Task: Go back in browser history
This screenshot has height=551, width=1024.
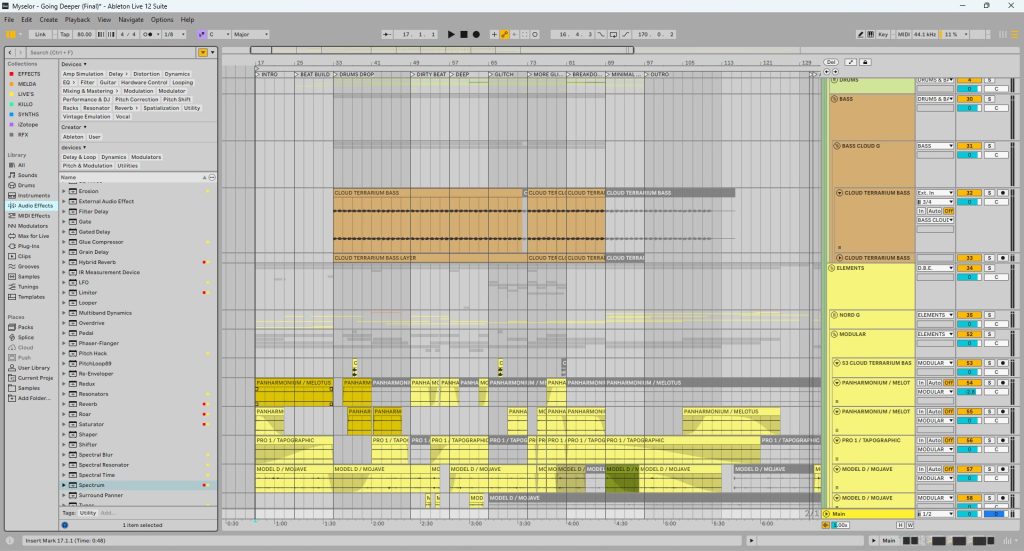Action: pyautogui.click(x=10, y=52)
